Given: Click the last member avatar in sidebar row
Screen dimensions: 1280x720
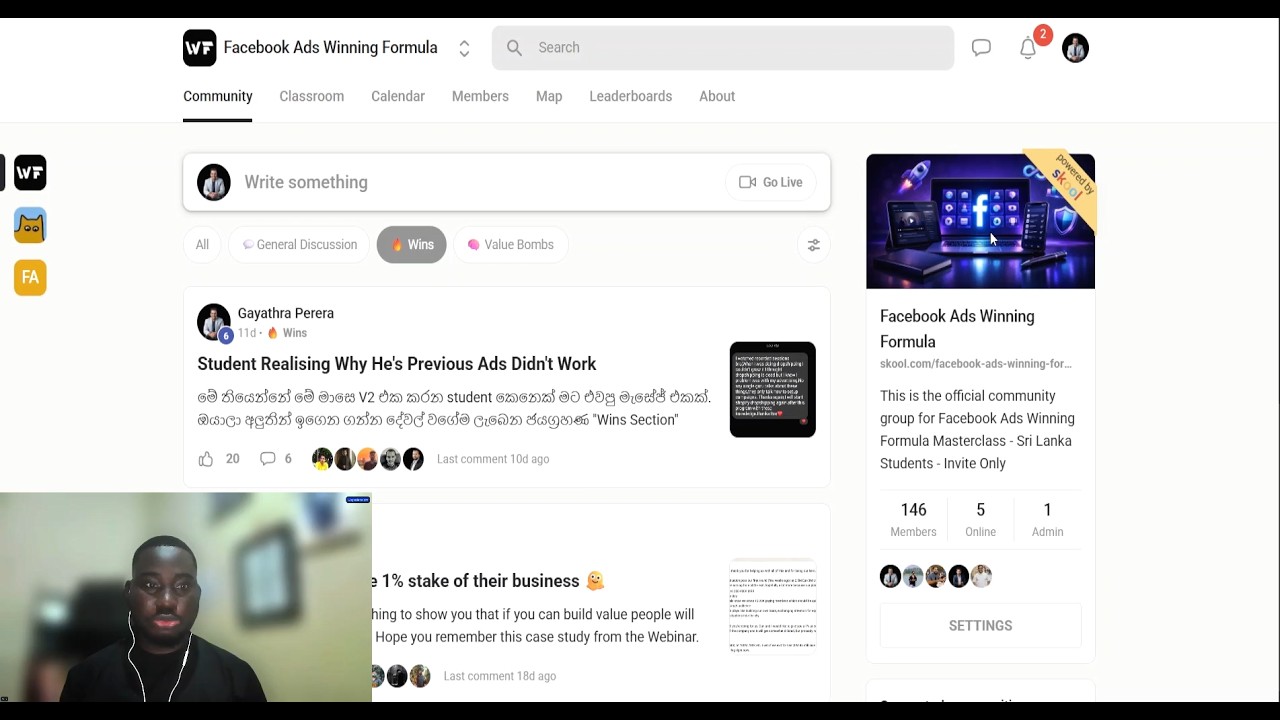Looking at the screenshot, I should (981, 576).
